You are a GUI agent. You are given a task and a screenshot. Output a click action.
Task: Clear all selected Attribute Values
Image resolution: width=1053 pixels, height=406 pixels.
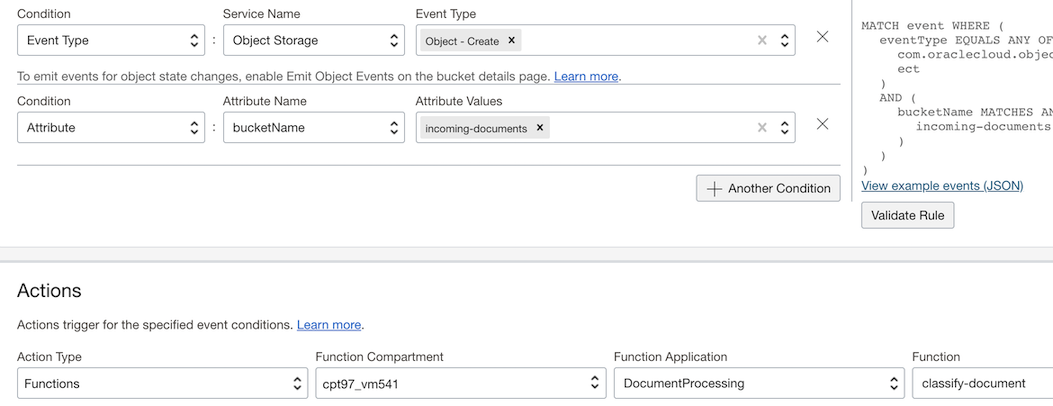coord(762,128)
